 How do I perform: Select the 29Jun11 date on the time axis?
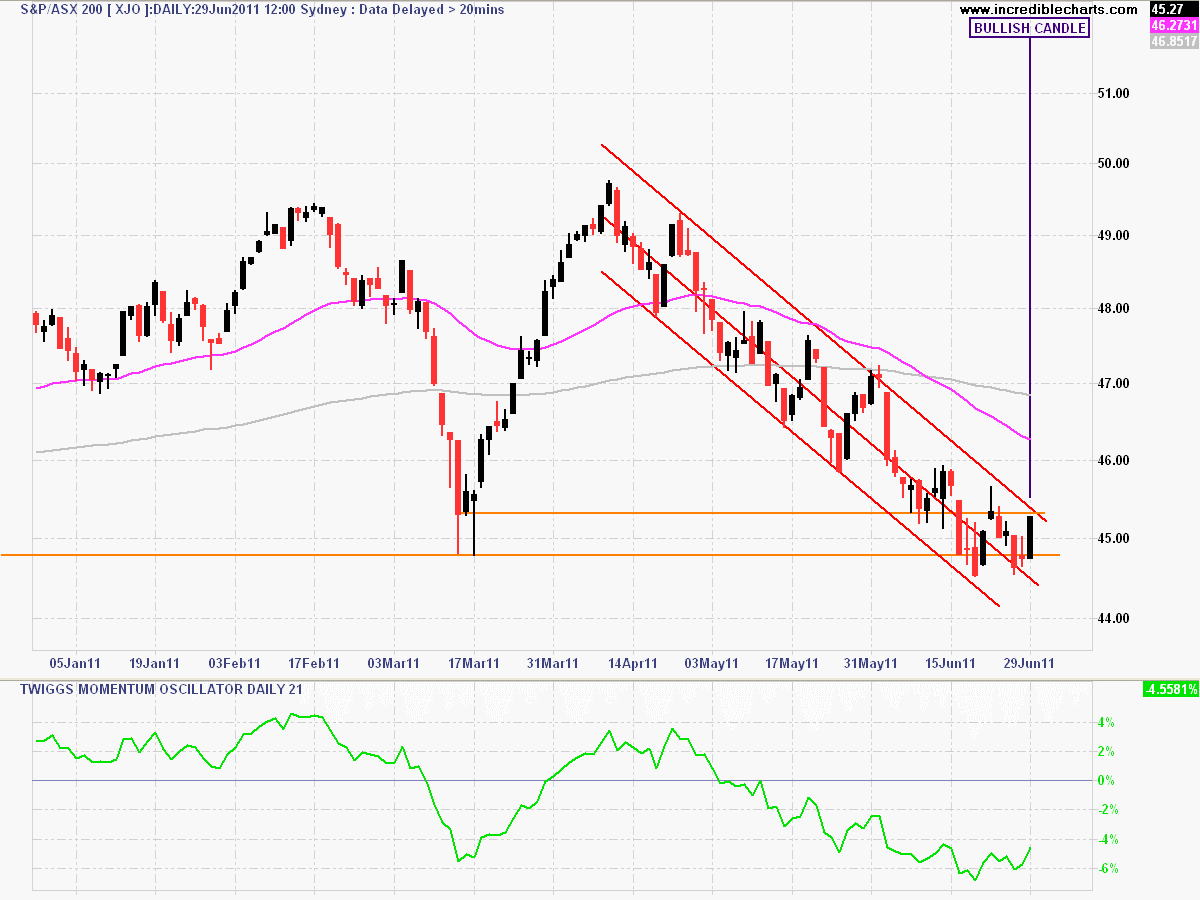coord(1033,662)
